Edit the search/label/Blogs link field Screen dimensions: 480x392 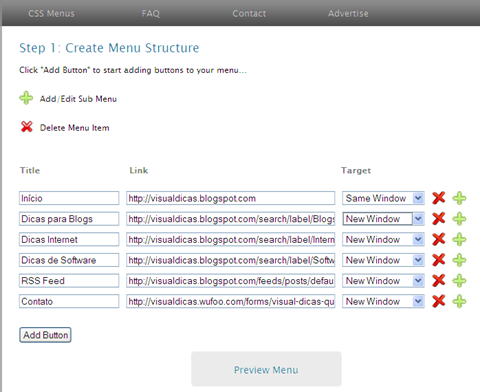tap(231, 219)
